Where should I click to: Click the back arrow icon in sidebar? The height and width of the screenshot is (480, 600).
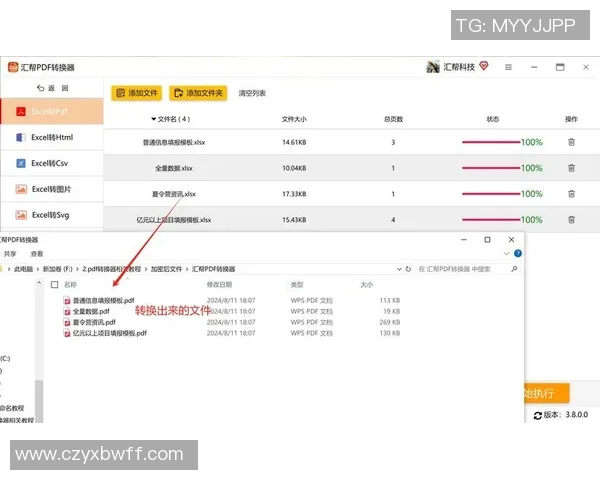(41, 88)
